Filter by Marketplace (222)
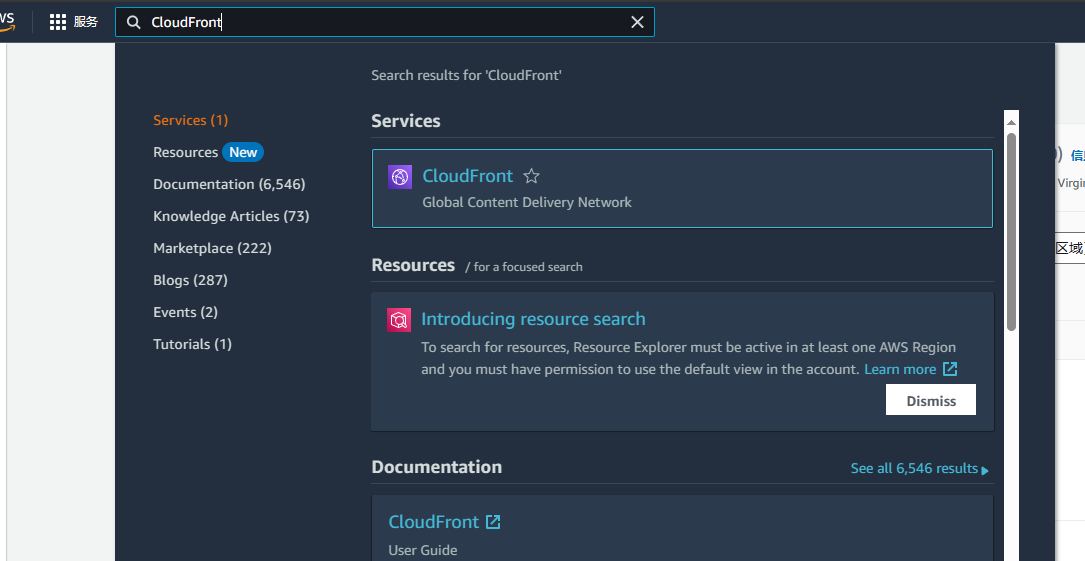 coord(212,248)
